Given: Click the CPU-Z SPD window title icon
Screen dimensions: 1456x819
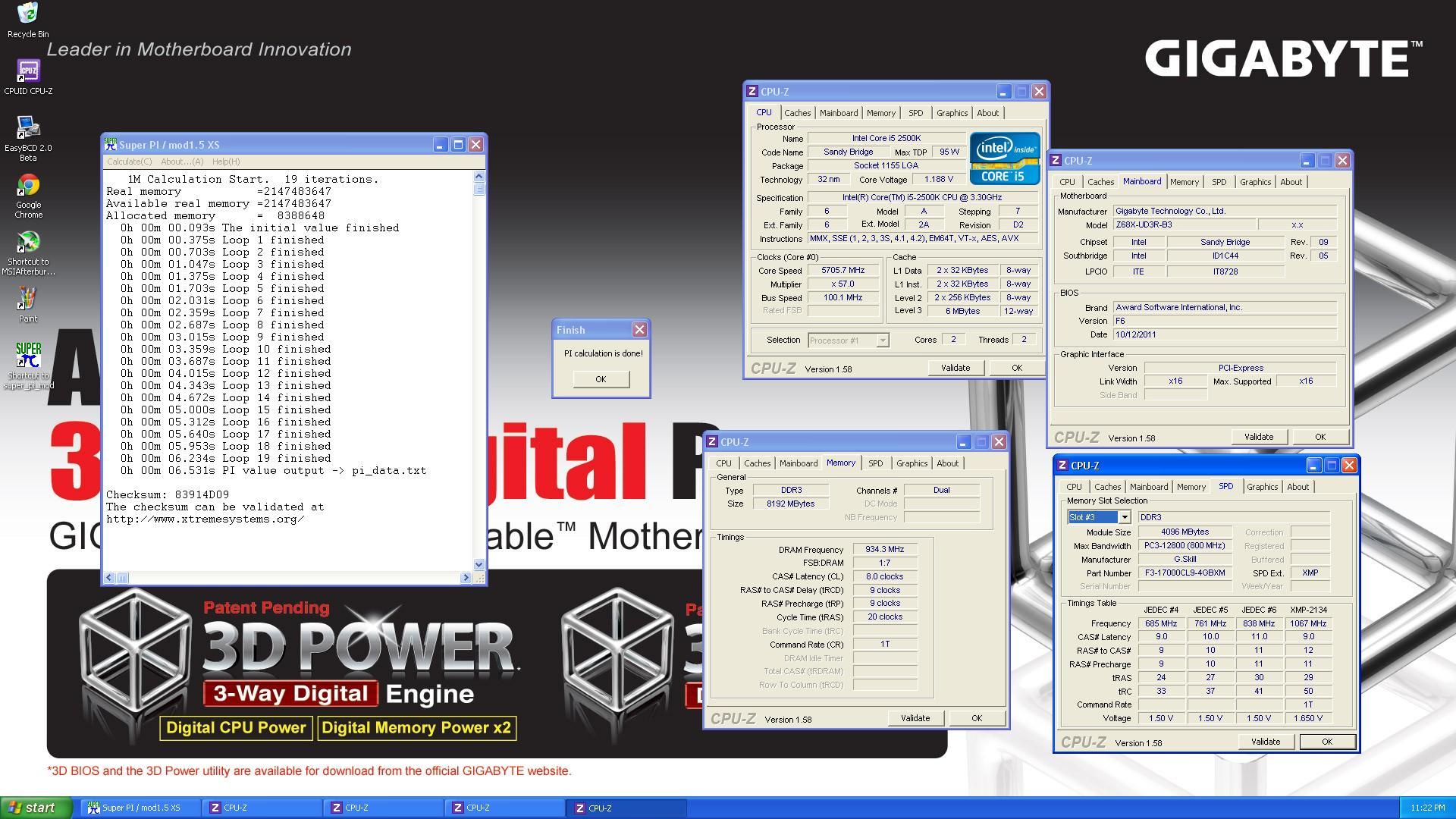Looking at the screenshot, I should click(1062, 465).
